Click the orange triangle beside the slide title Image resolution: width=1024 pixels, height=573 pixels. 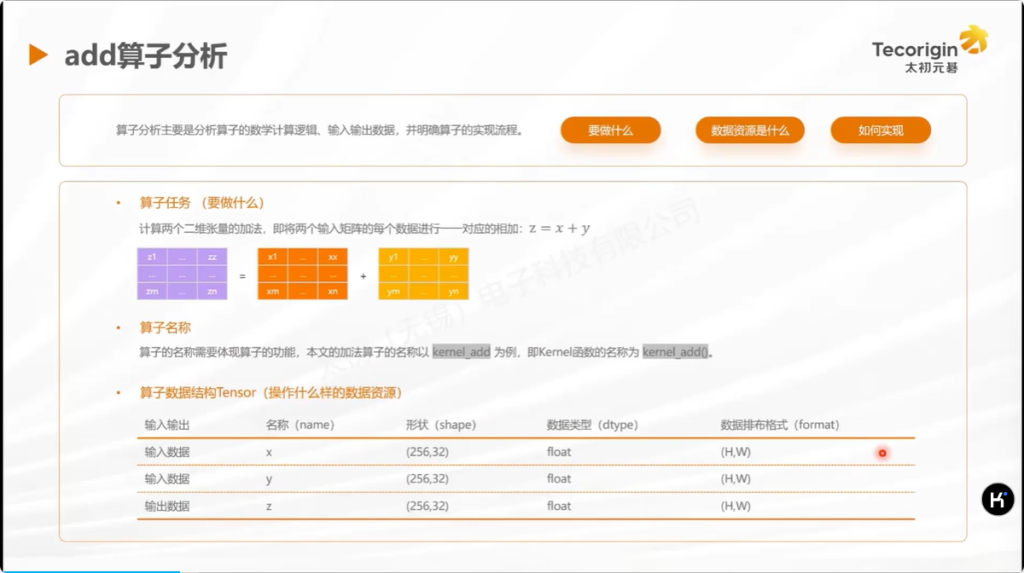[x=38, y=55]
